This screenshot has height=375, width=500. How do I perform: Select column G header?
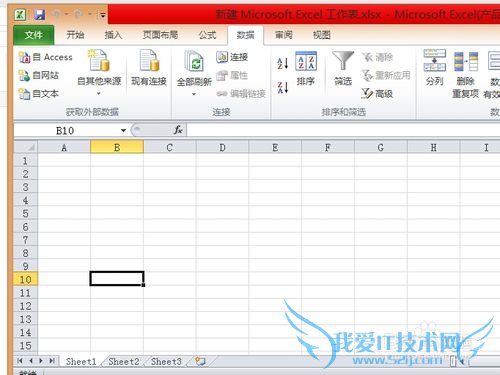[381, 147]
